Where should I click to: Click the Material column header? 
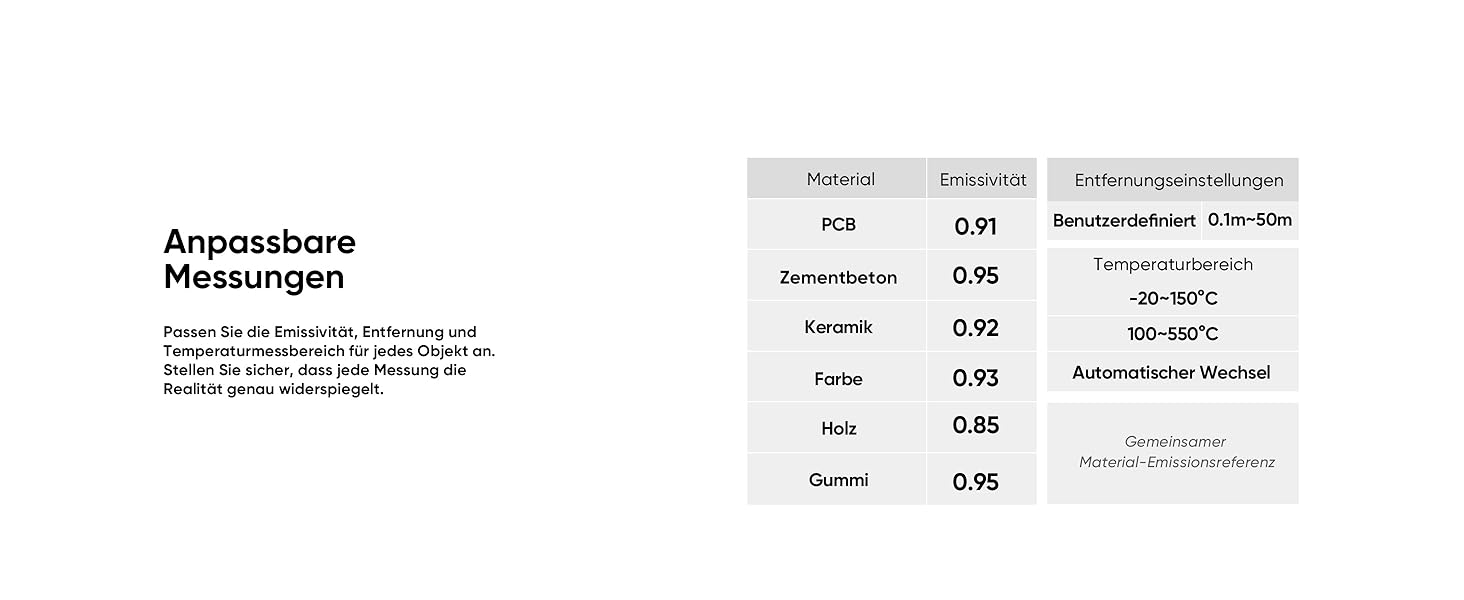(x=840, y=180)
